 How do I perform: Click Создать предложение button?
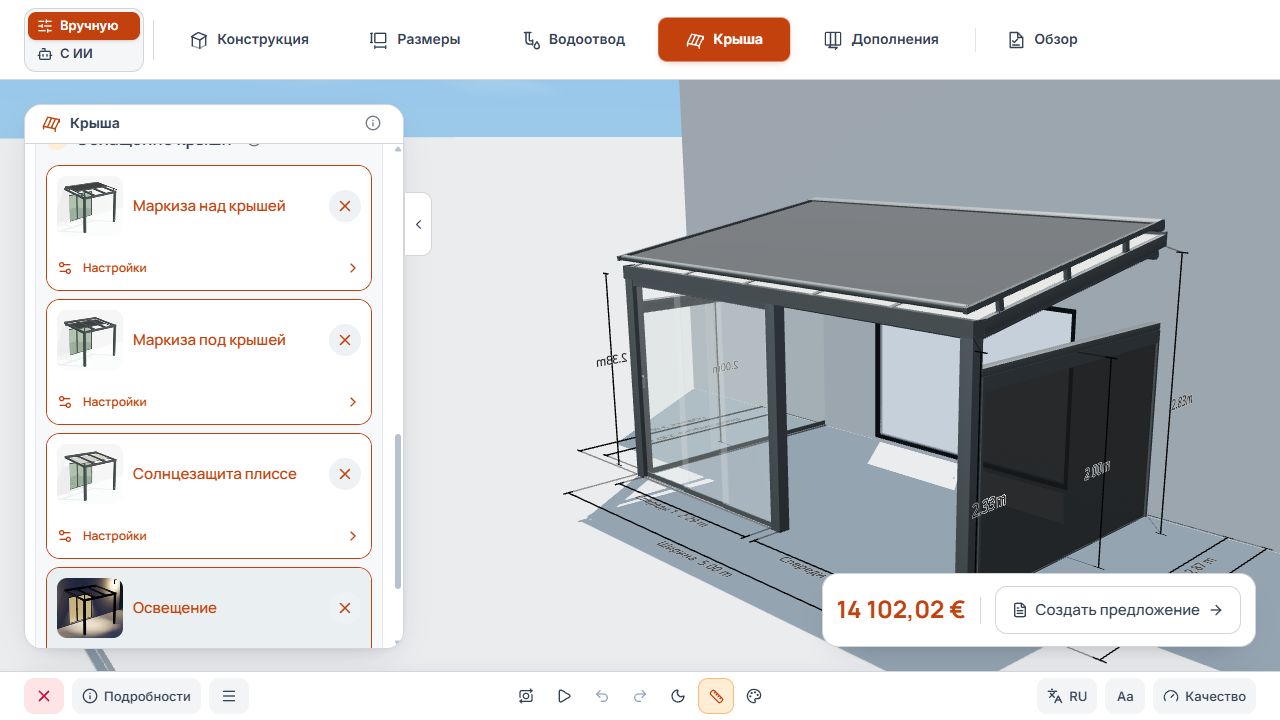click(x=1118, y=610)
